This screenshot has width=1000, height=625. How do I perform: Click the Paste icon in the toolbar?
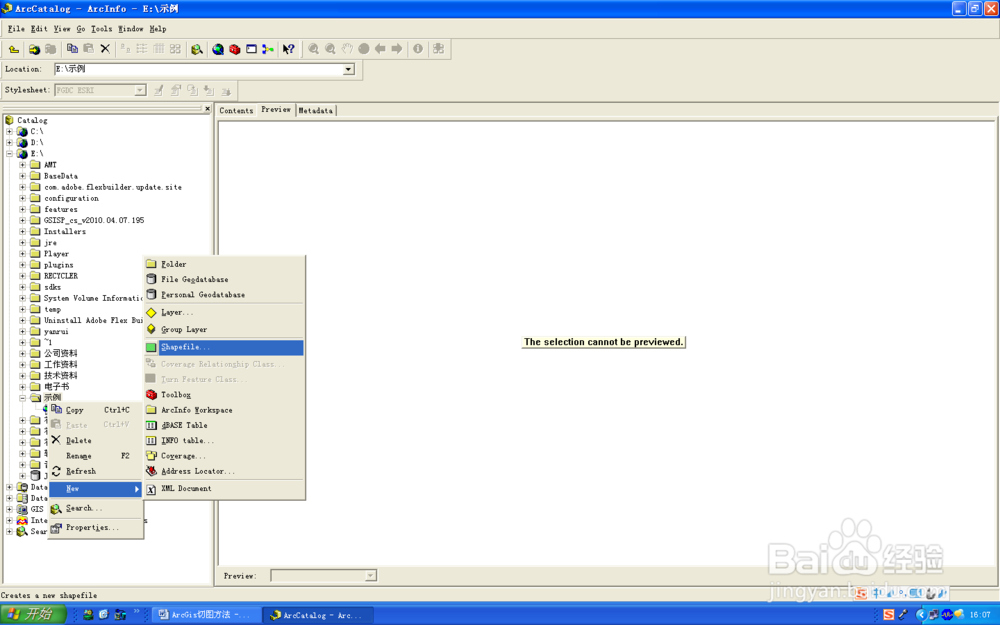pyautogui.click(x=89, y=49)
